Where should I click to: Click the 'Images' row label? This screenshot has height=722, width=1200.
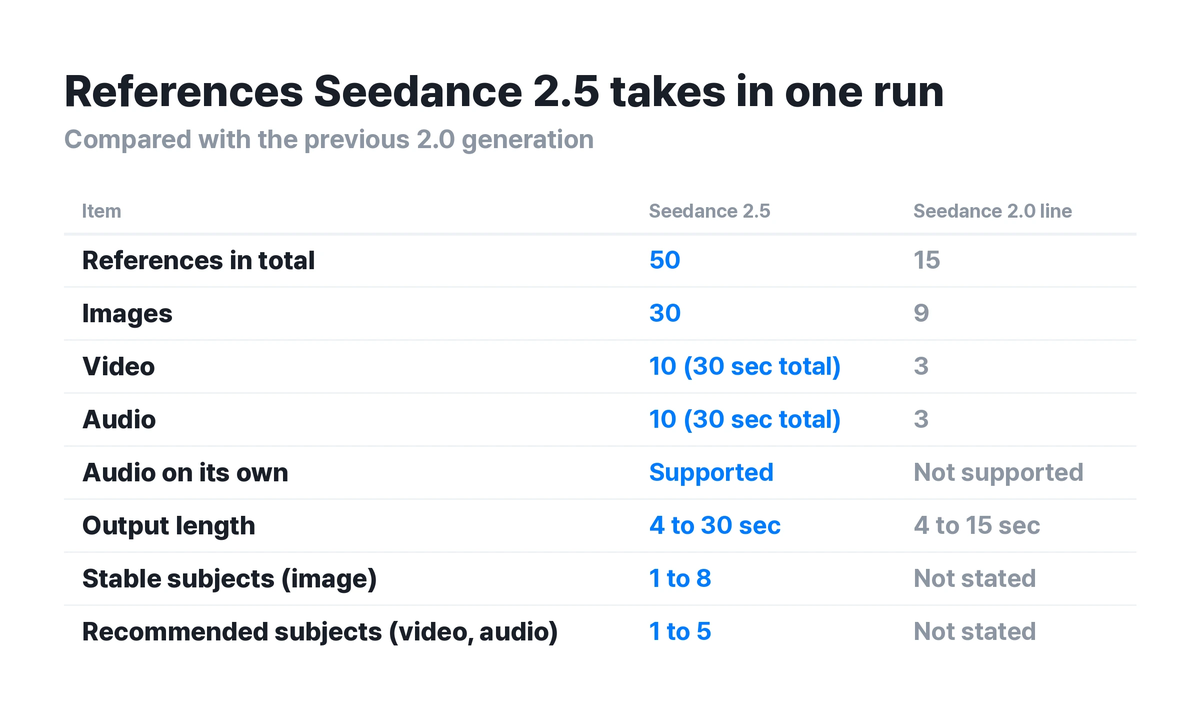click(127, 314)
